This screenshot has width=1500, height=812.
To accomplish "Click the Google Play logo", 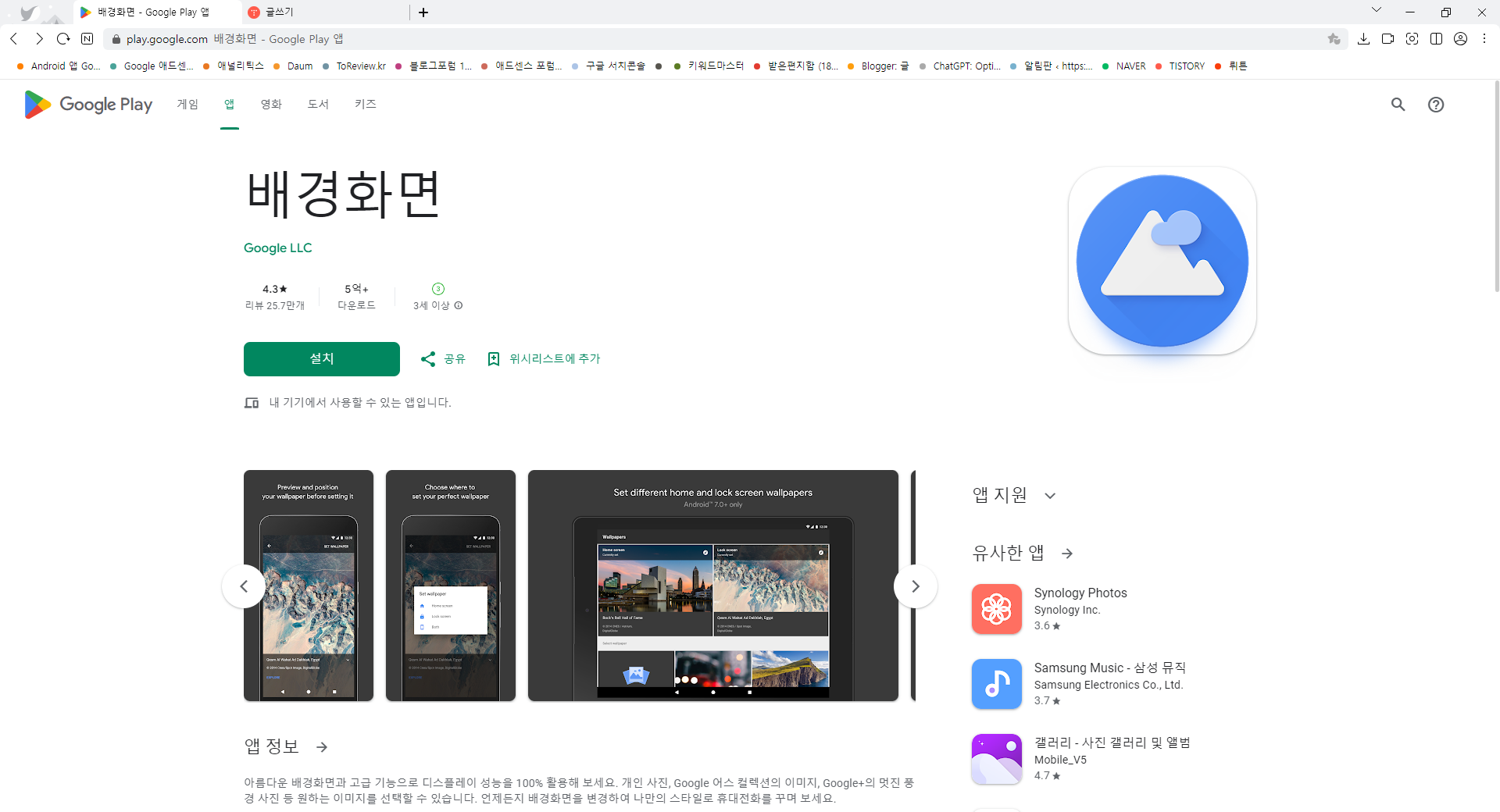I will coord(87,104).
